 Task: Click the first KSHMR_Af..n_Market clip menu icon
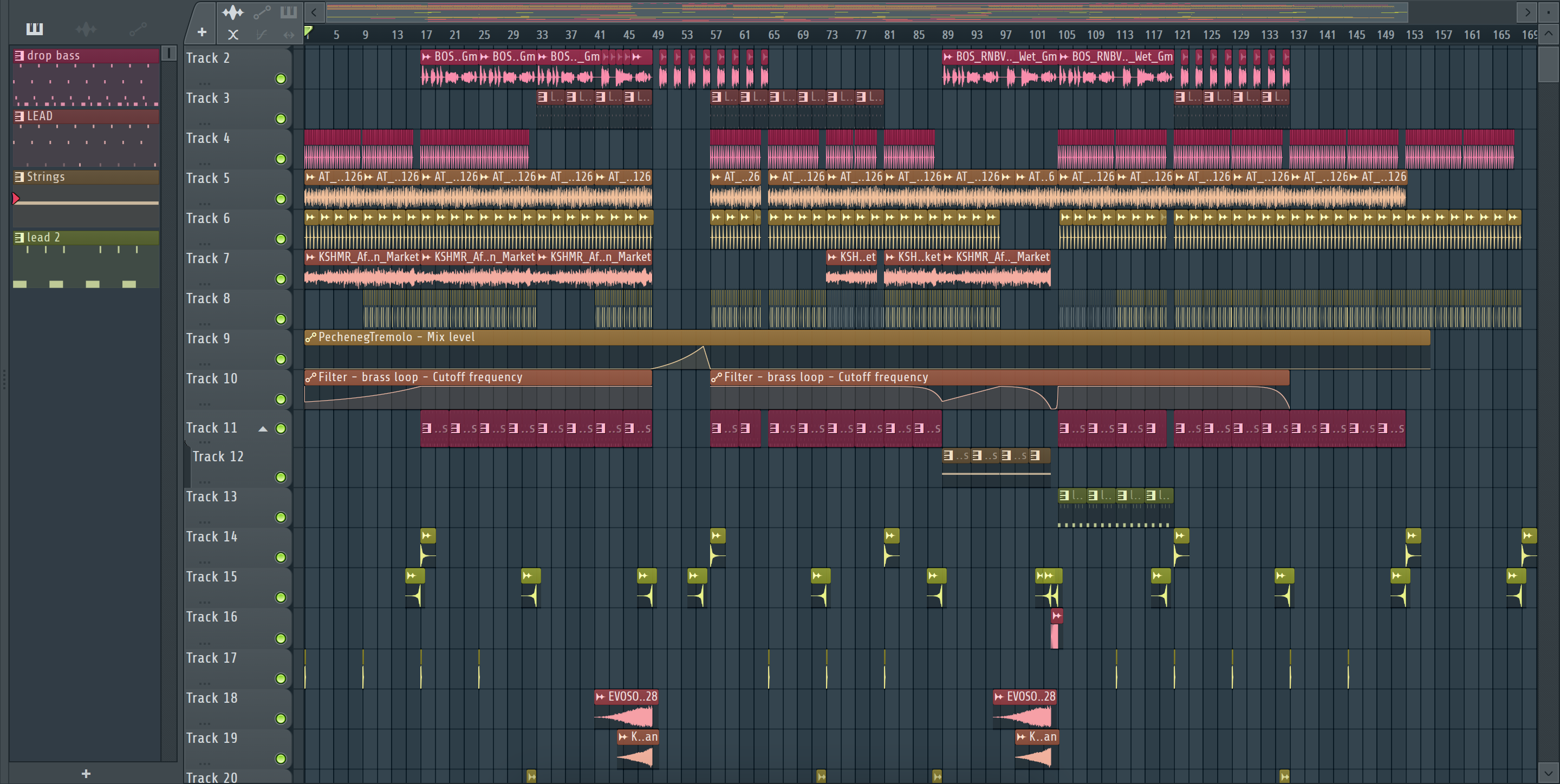tap(311, 257)
